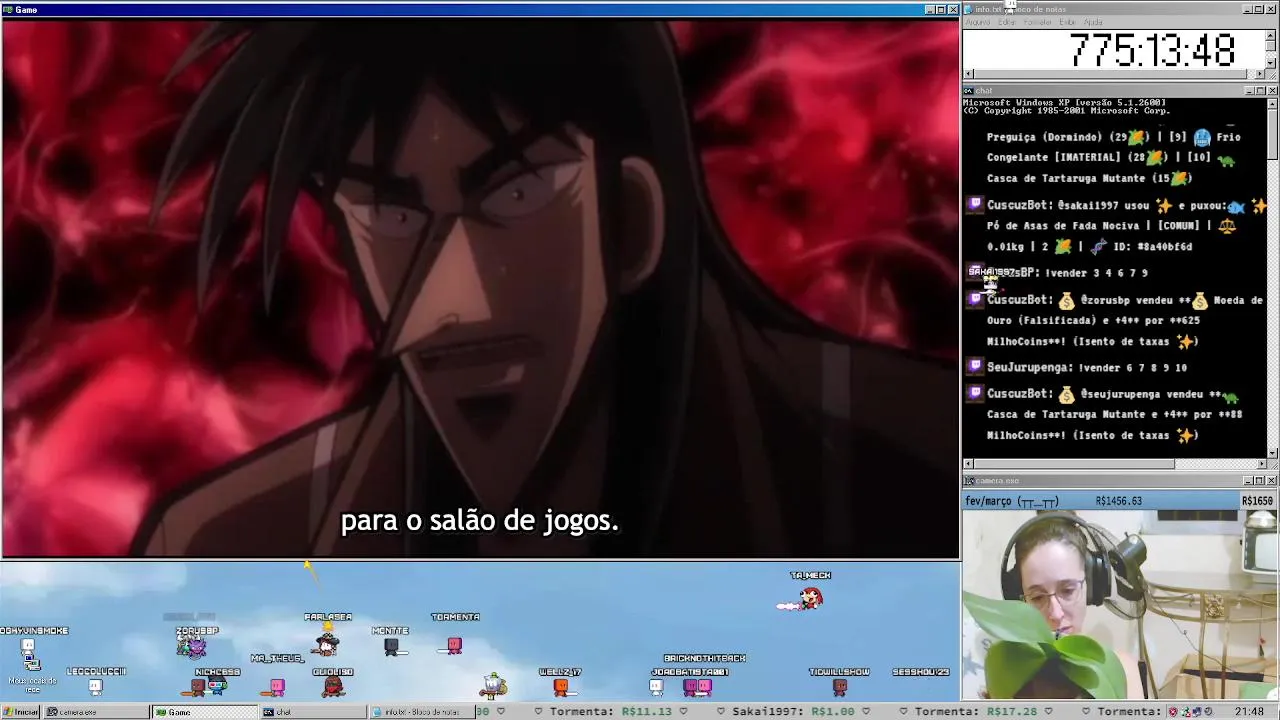Screen dimensions: 1280x720
Task: Switch to chat in the taskbar
Action: (x=312, y=712)
